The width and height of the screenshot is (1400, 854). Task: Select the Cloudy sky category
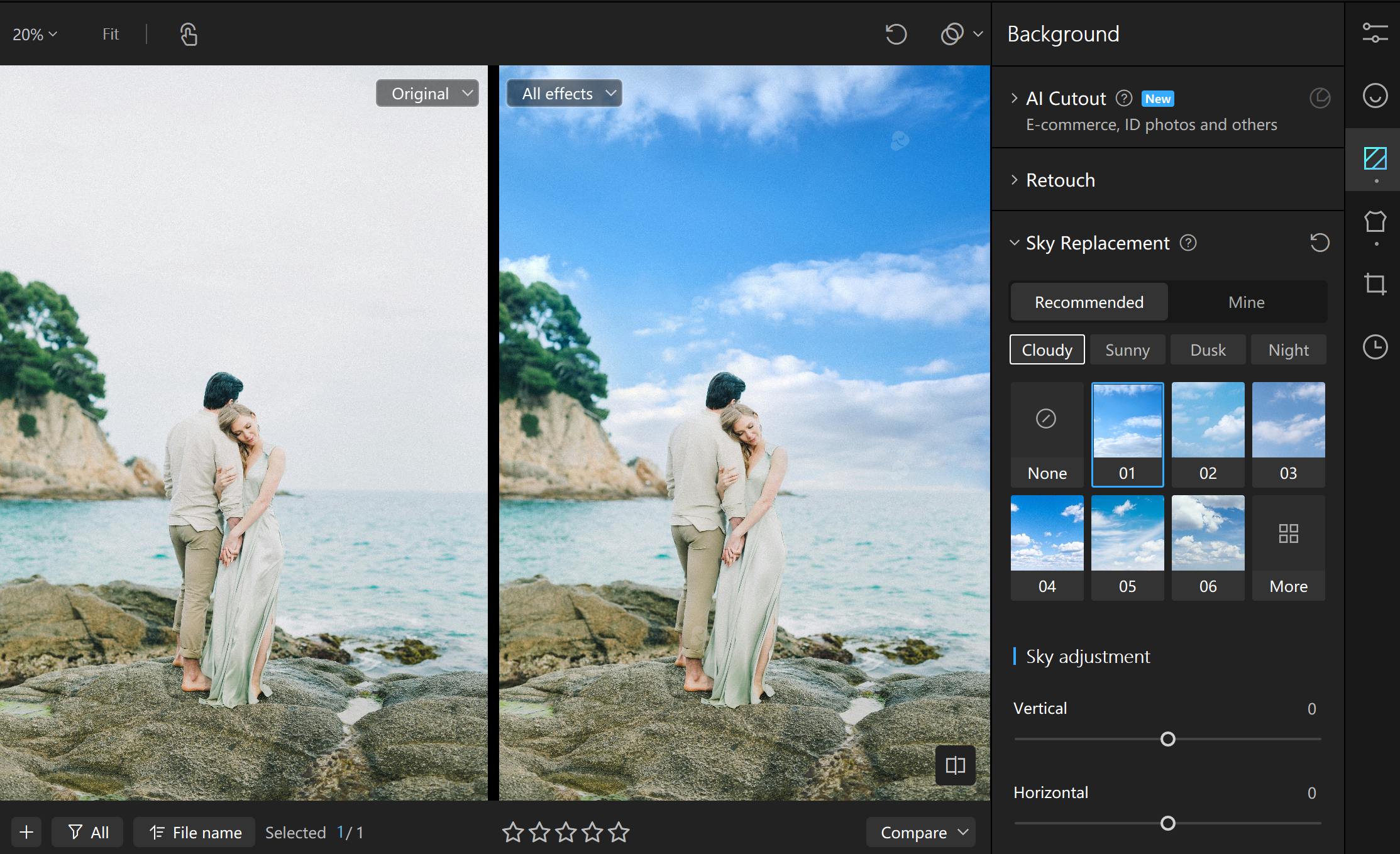tap(1047, 350)
